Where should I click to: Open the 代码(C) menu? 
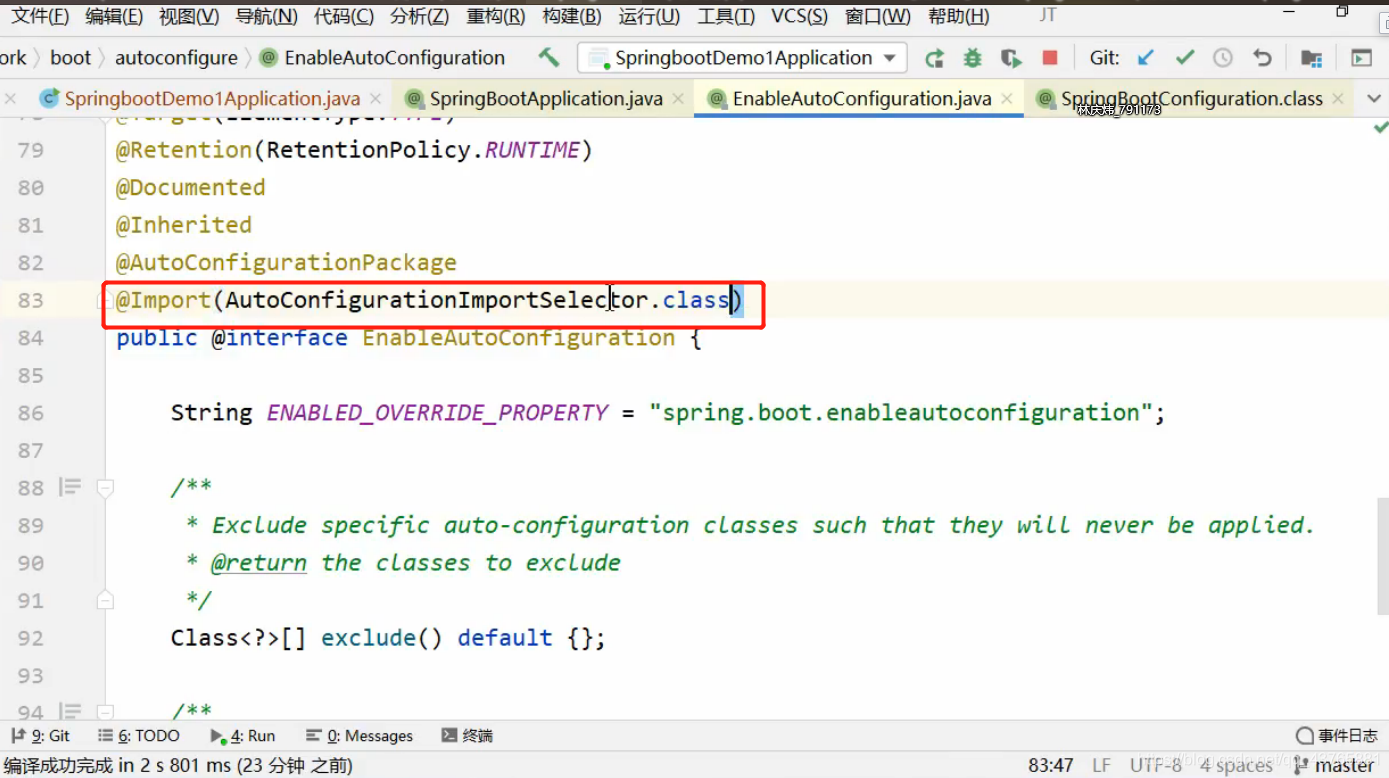343,16
